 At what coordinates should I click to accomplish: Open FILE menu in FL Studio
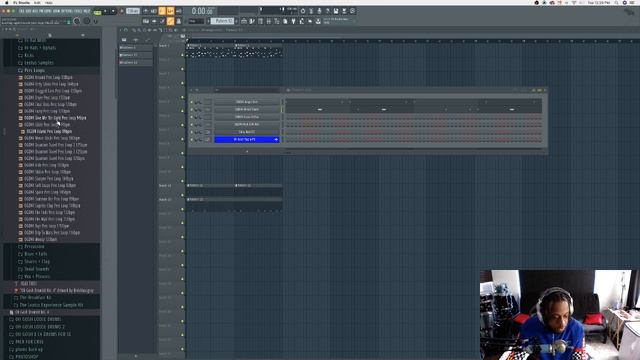(22, 11)
